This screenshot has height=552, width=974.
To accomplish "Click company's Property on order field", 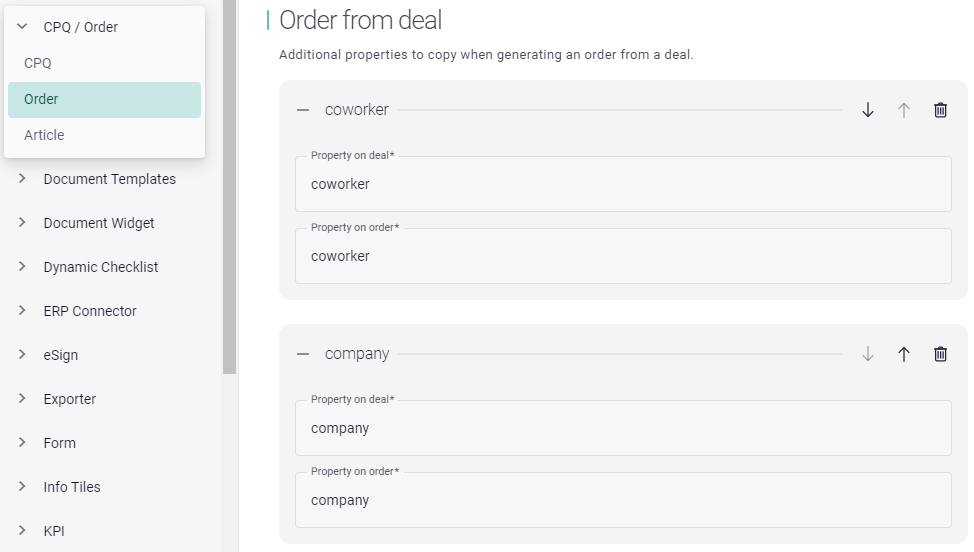I will 622,500.
